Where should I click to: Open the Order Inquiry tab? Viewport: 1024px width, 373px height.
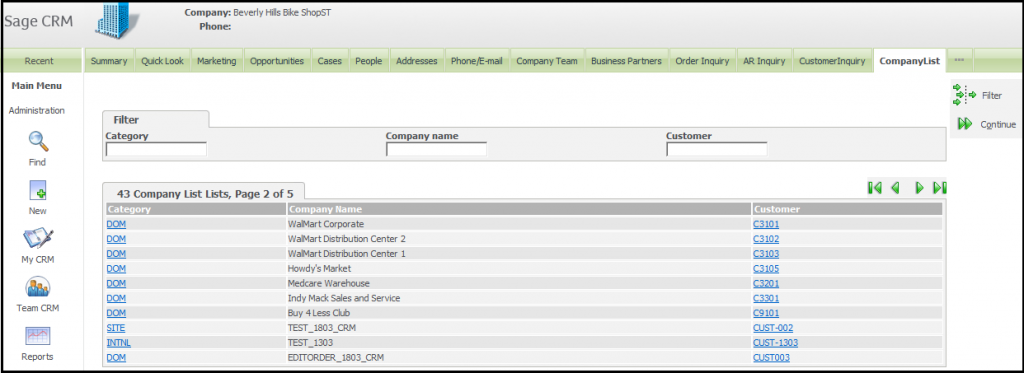tap(702, 61)
